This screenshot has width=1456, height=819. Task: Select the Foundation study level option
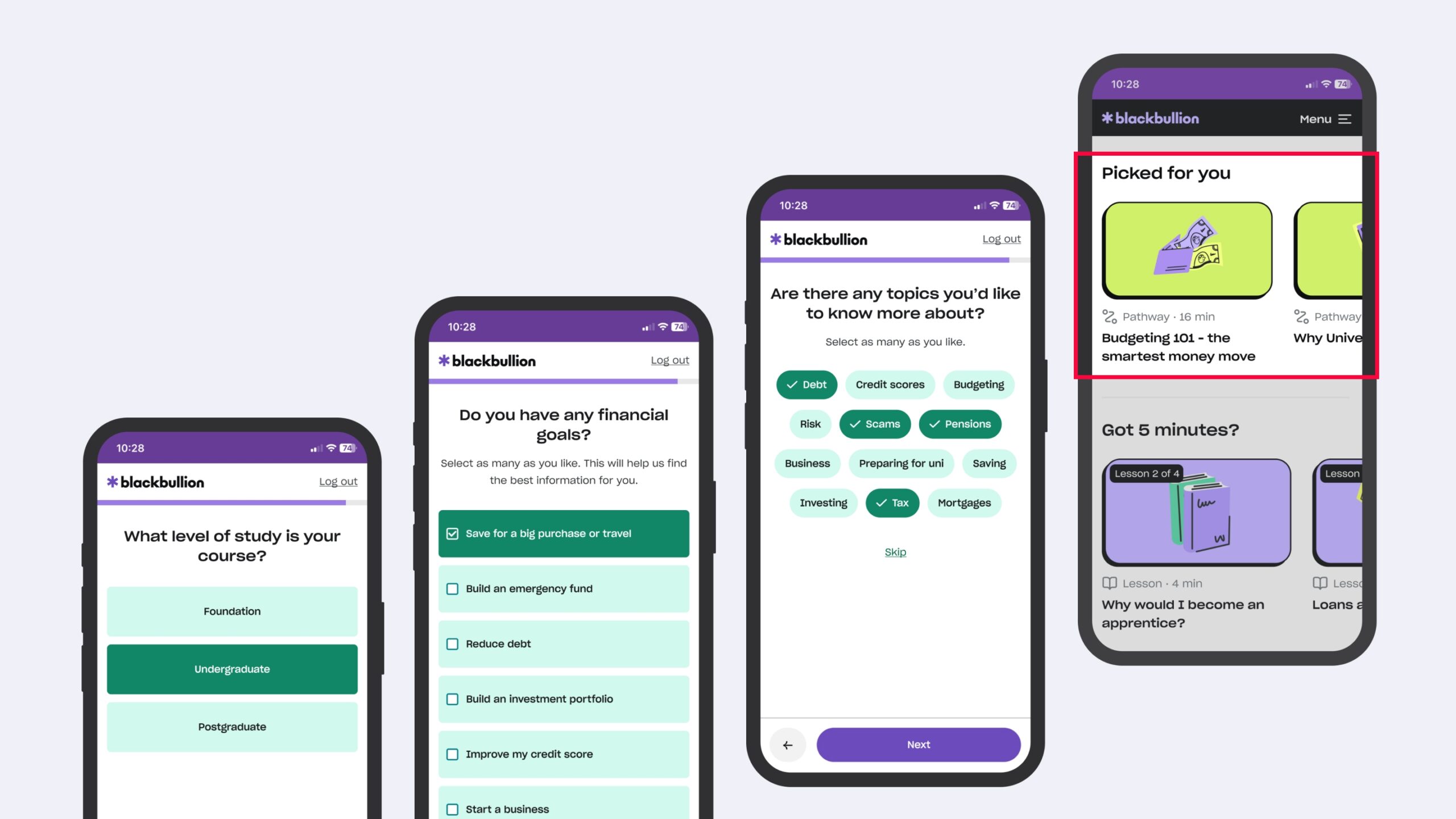(232, 611)
